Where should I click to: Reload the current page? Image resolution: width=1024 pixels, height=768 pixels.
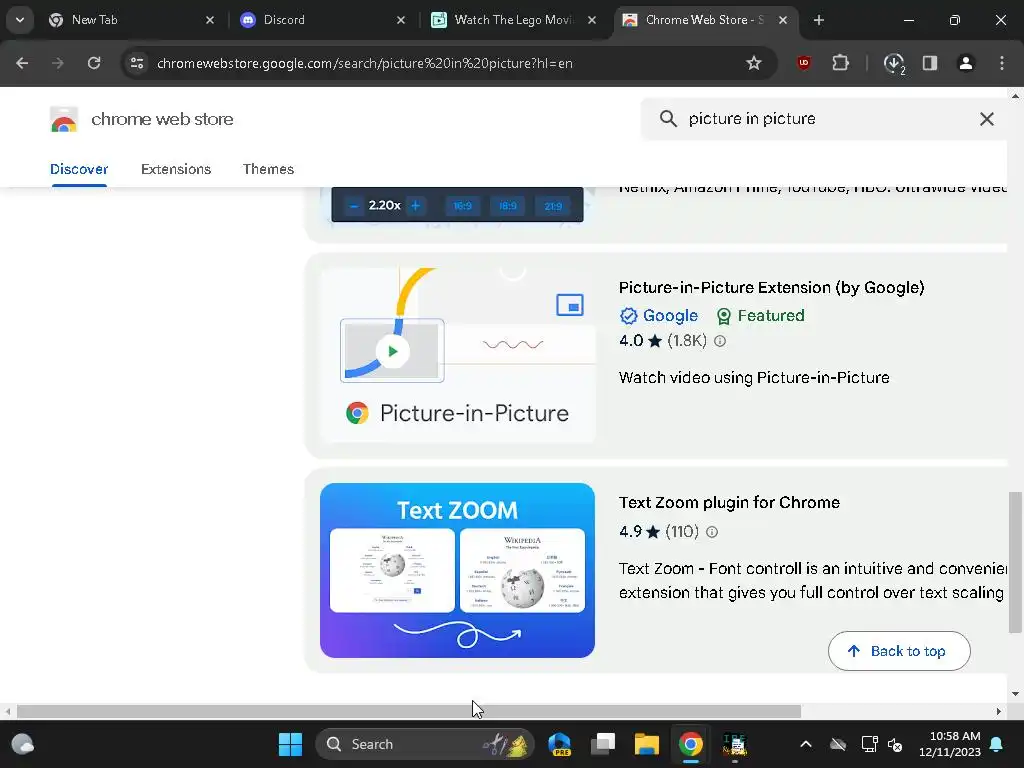(x=94, y=63)
